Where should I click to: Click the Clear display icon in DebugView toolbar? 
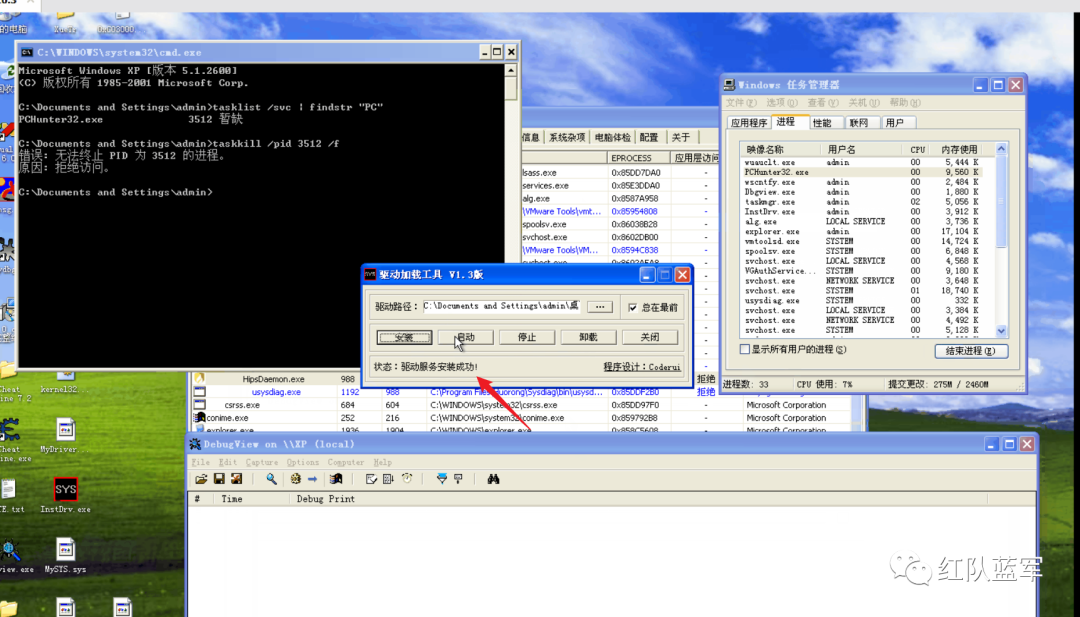371,479
